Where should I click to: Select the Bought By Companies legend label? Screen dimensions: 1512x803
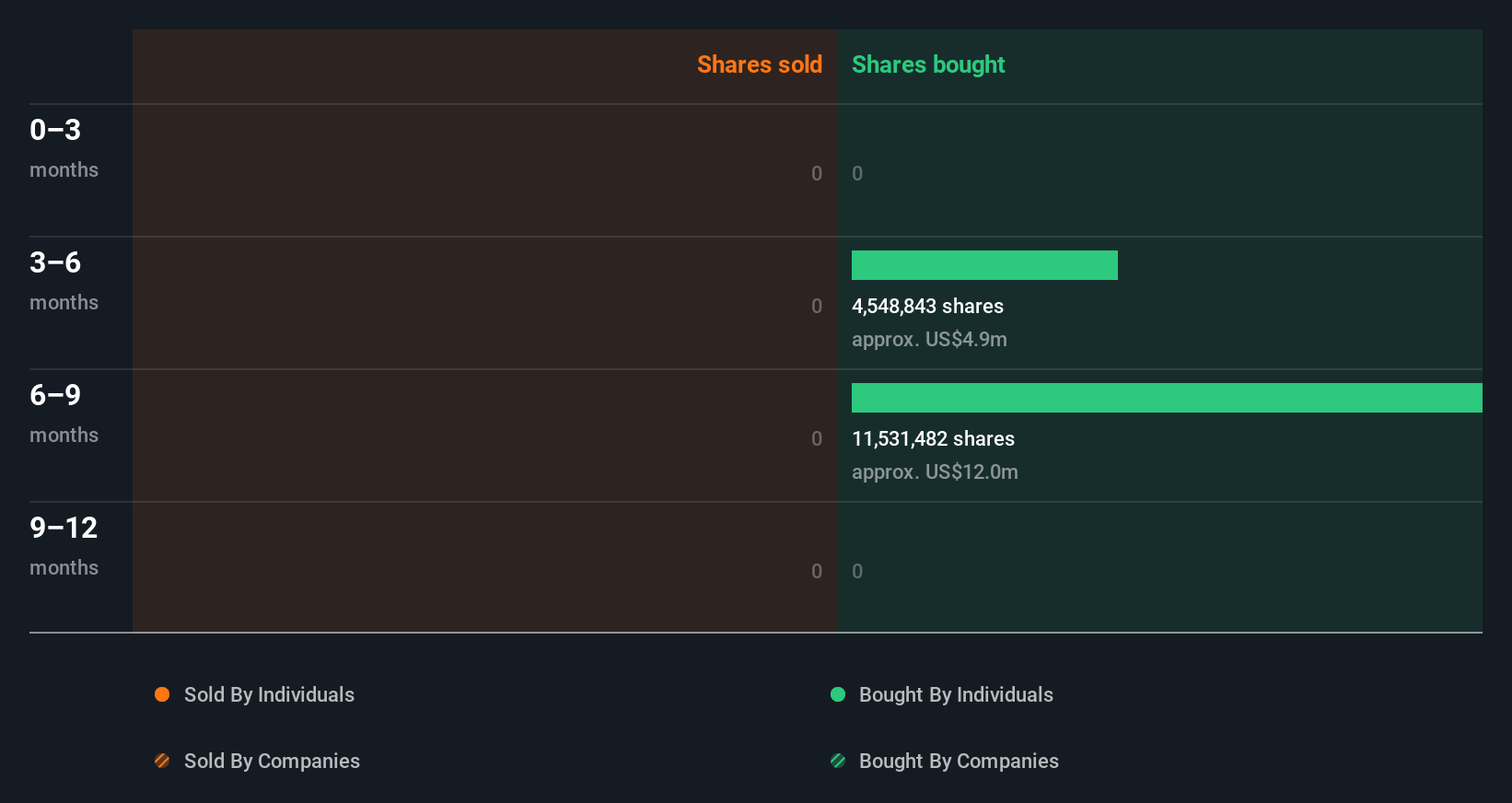tap(959, 762)
